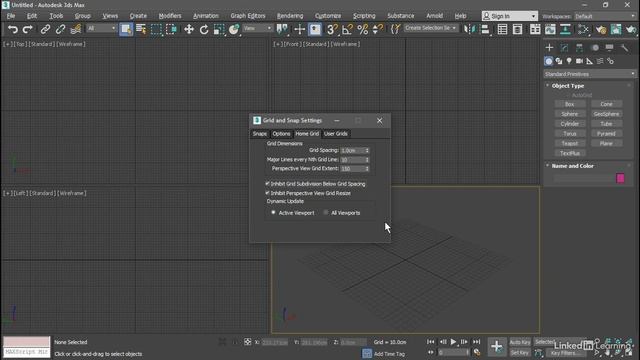Image resolution: width=640 pixels, height=360 pixels.
Task: Open the reference coordinate system View dropdown
Action: (257, 28)
